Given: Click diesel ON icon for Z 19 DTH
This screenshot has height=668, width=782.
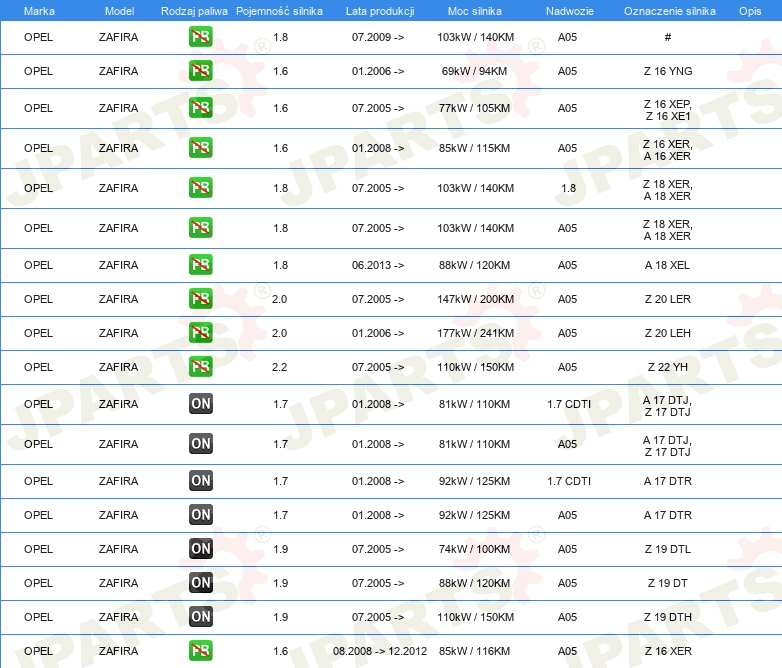Looking at the screenshot, I should [x=200, y=616].
